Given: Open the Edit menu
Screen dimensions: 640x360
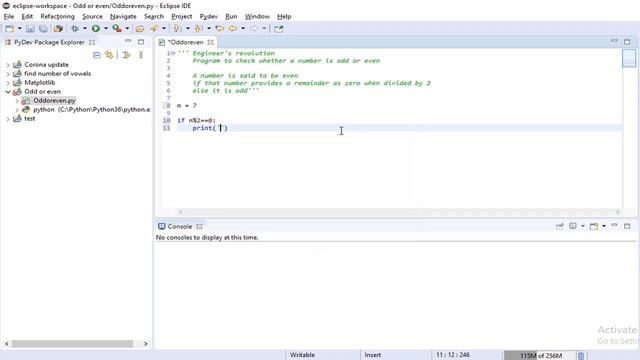Looking at the screenshot, I should 27,16.
